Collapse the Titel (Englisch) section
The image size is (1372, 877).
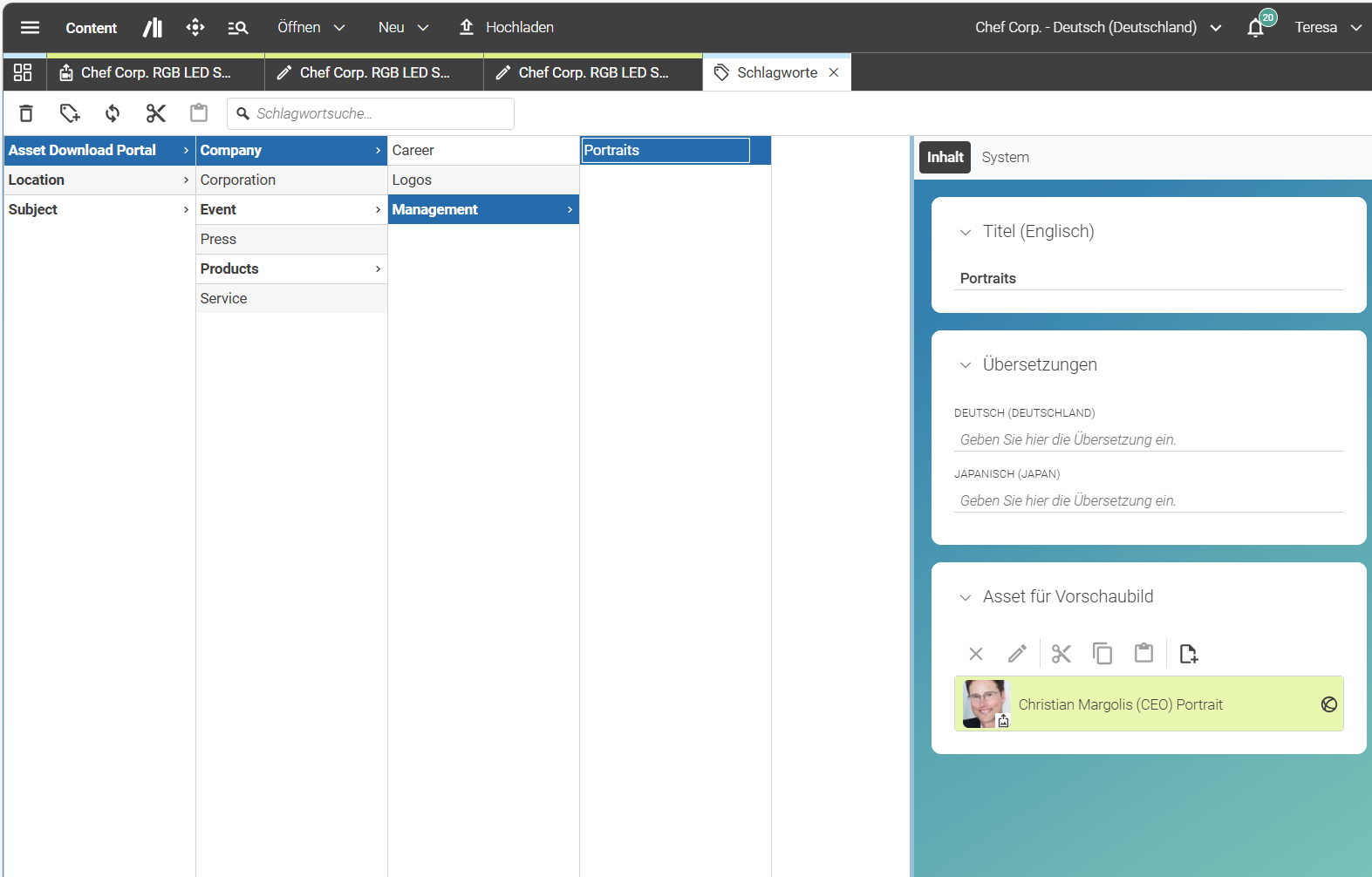coord(965,232)
